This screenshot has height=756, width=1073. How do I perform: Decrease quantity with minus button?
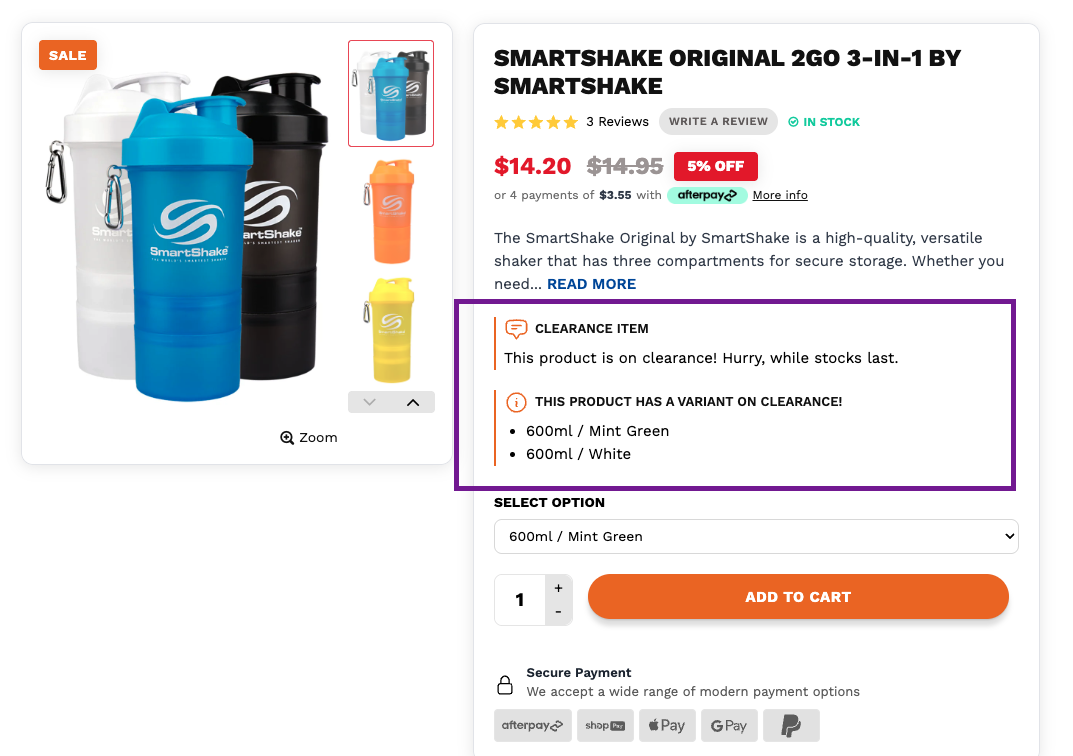(x=558, y=611)
